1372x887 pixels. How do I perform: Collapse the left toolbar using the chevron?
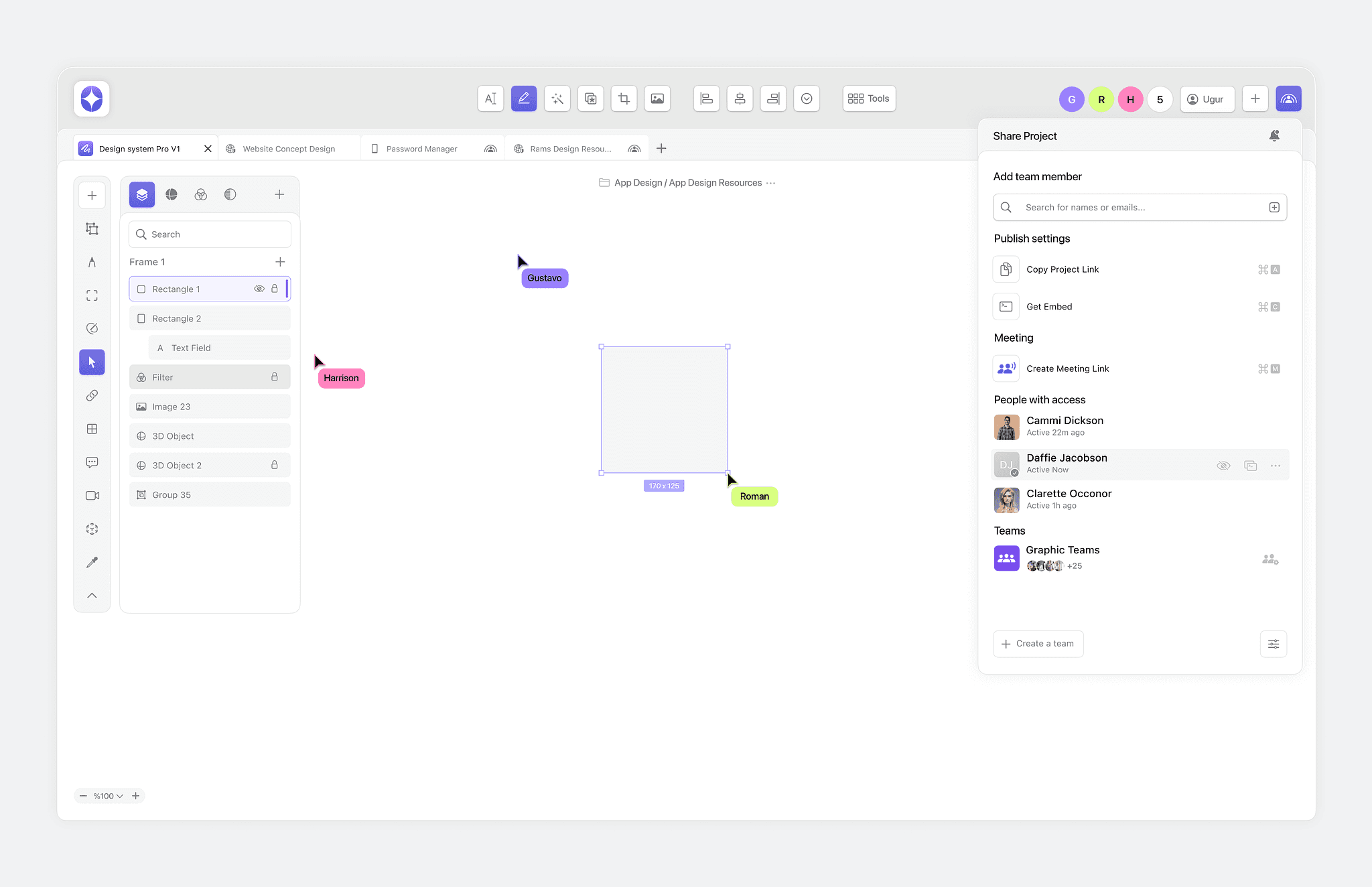point(92,596)
